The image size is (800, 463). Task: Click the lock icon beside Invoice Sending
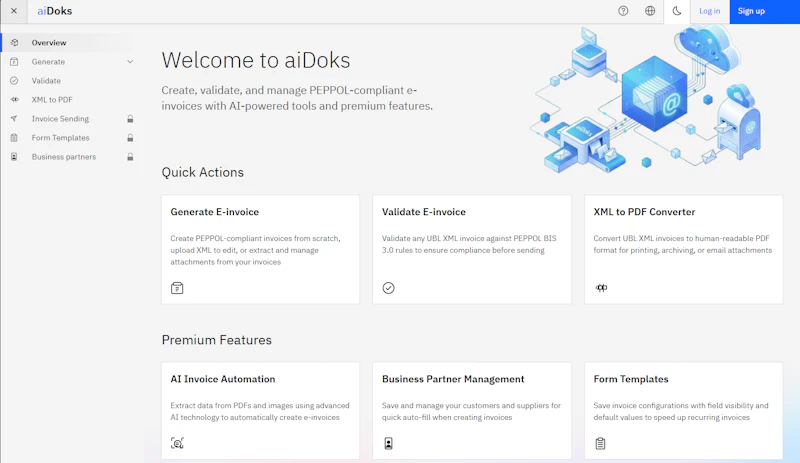[130, 118]
